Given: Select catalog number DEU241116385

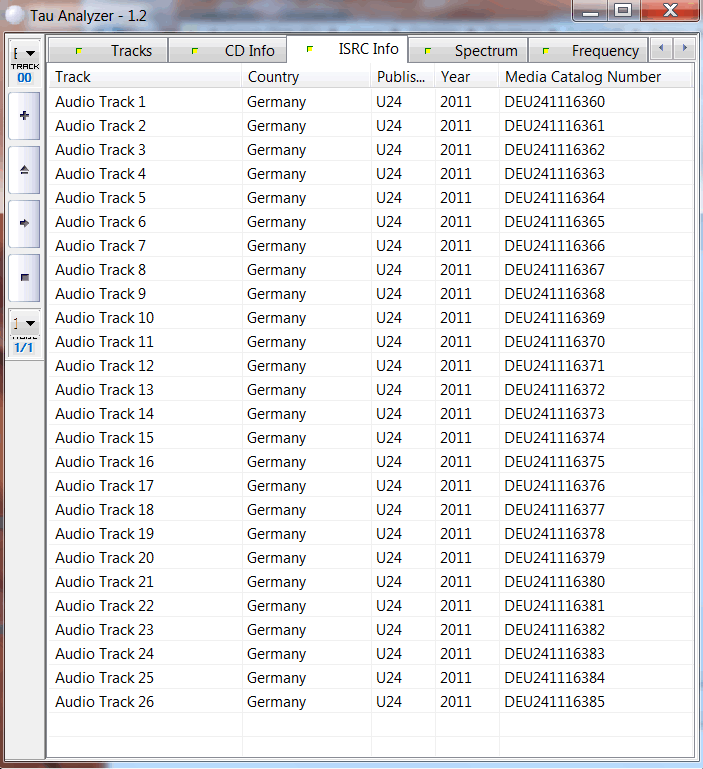Looking at the screenshot, I should pos(554,702).
